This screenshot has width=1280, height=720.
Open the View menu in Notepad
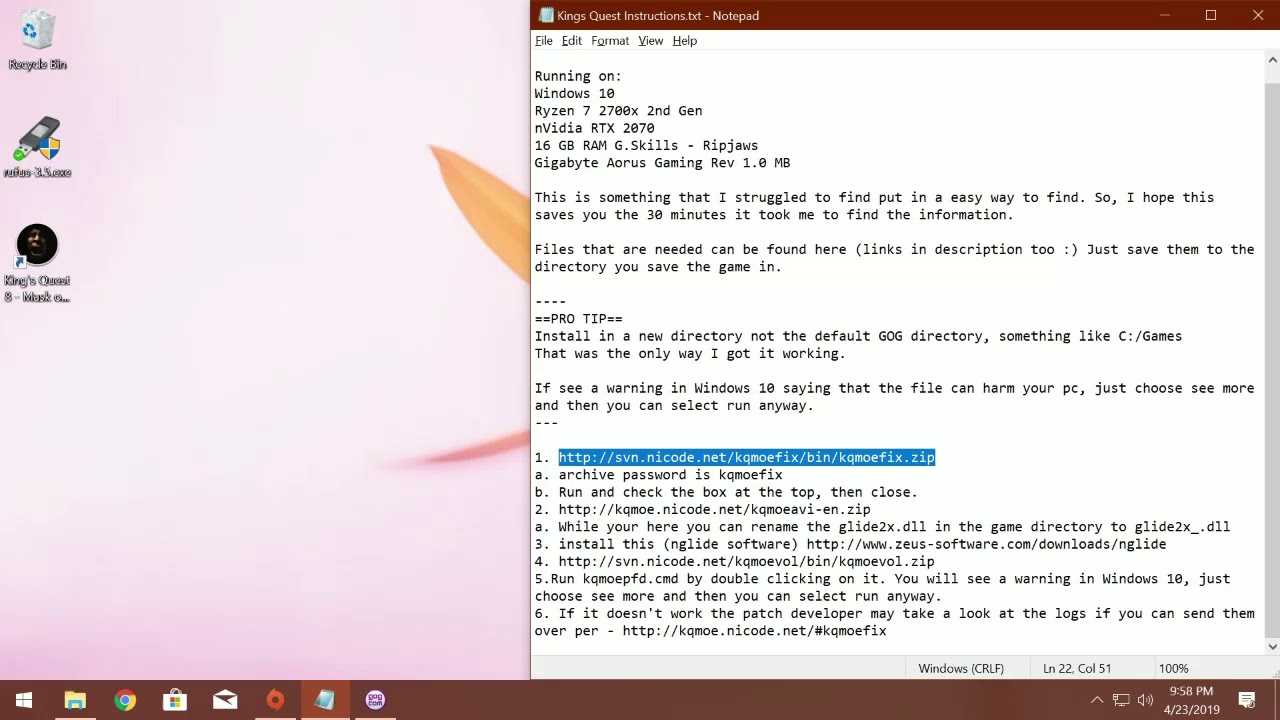tap(651, 41)
